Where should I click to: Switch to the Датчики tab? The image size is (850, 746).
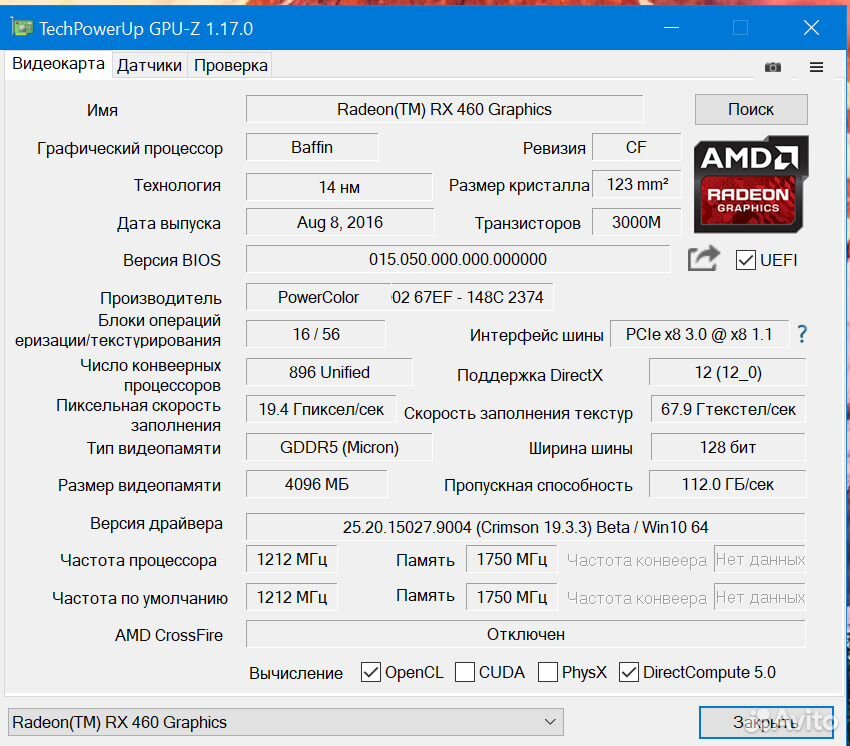[149, 66]
